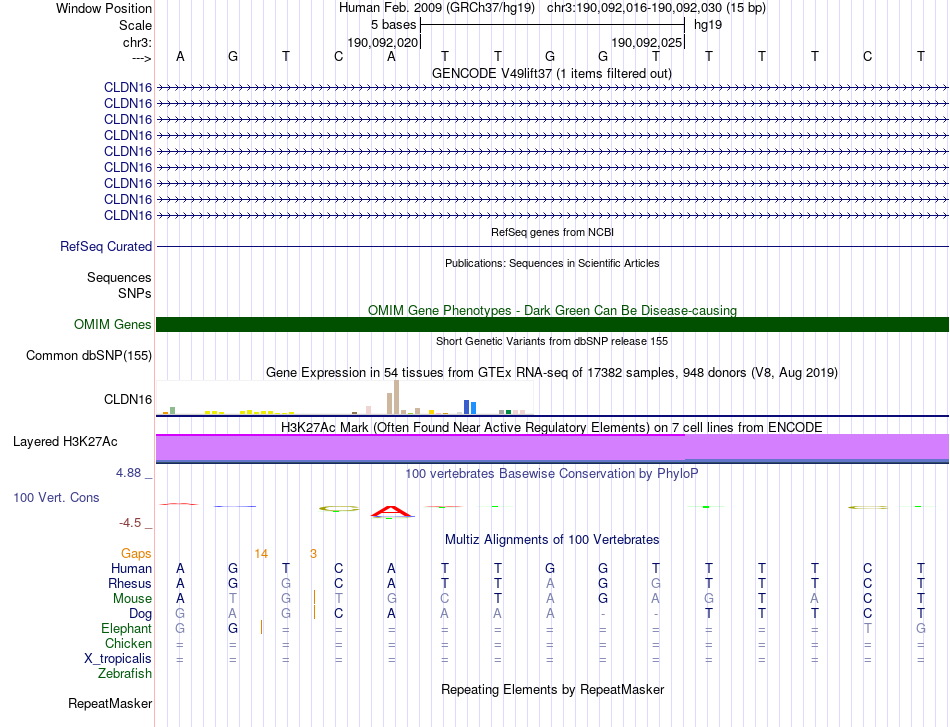Image resolution: width=950 pixels, height=727 pixels.
Task: Click the 'Sequences' track label
Action: (x=119, y=277)
